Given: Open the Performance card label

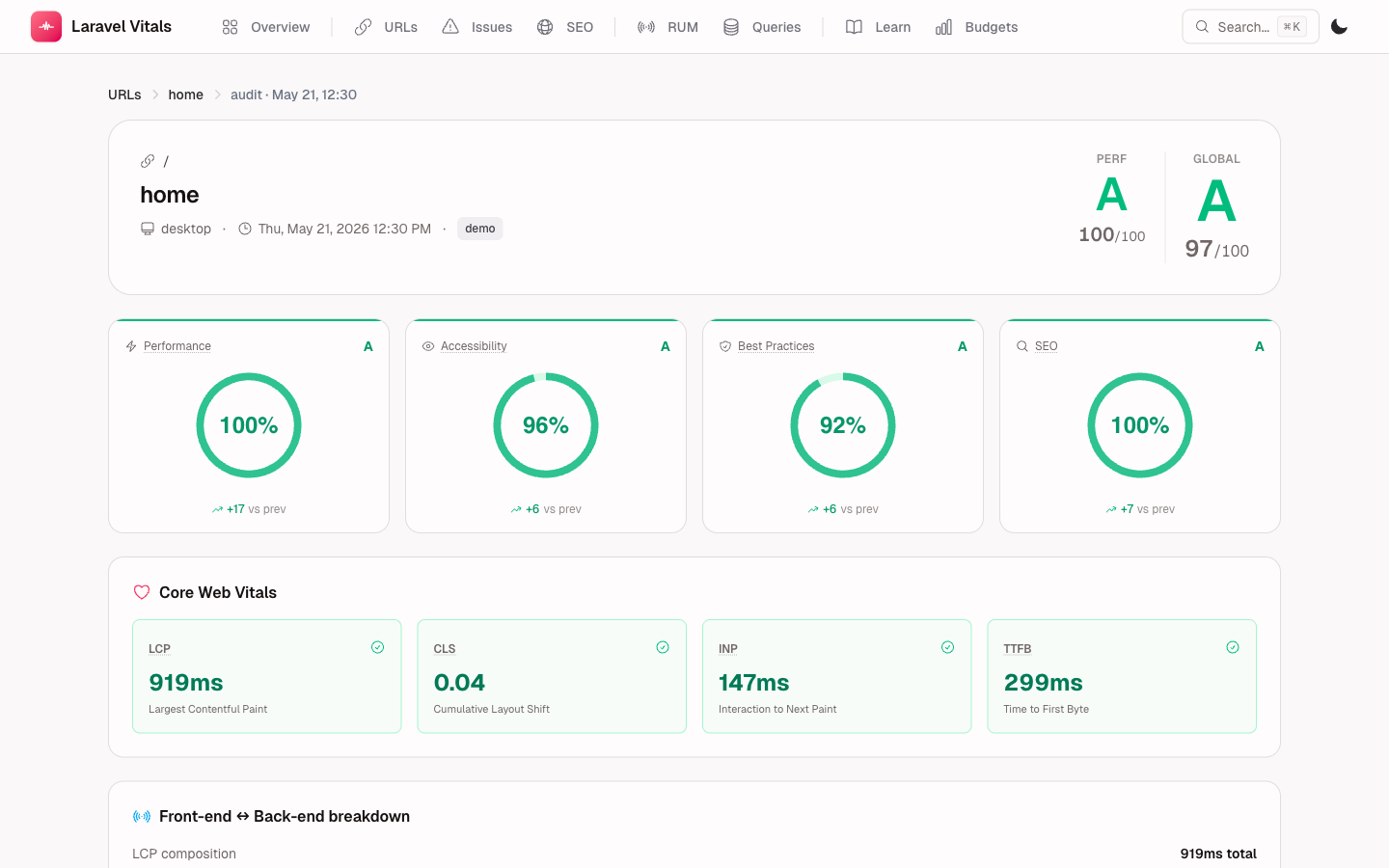Looking at the screenshot, I should click(177, 346).
